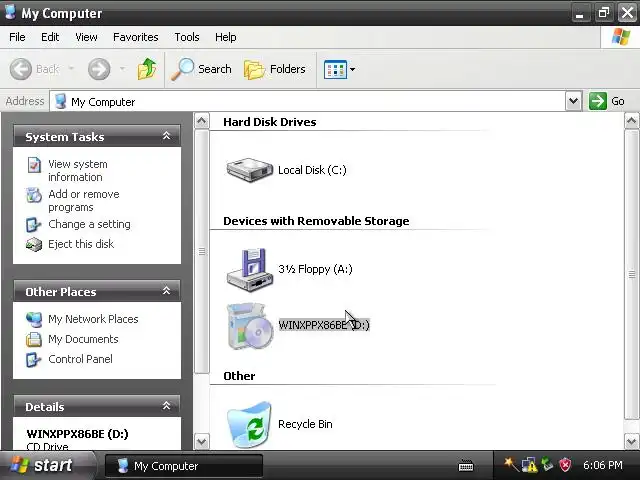Click the task pane scroll down arrow

pos(201,442)
